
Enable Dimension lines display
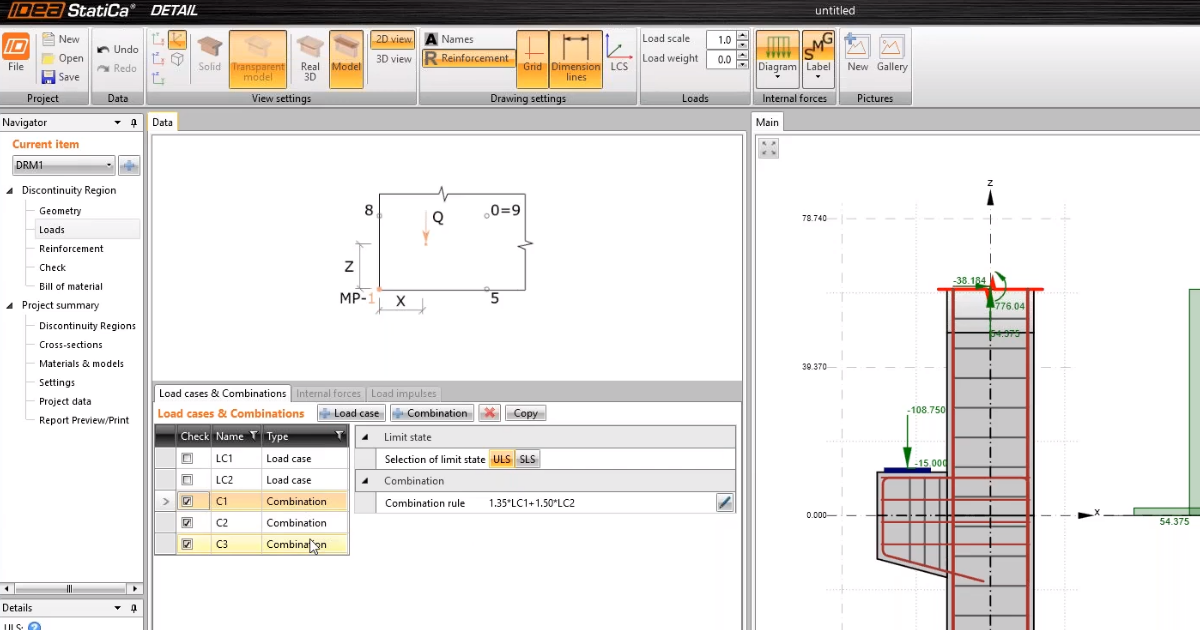coord(575,58)
